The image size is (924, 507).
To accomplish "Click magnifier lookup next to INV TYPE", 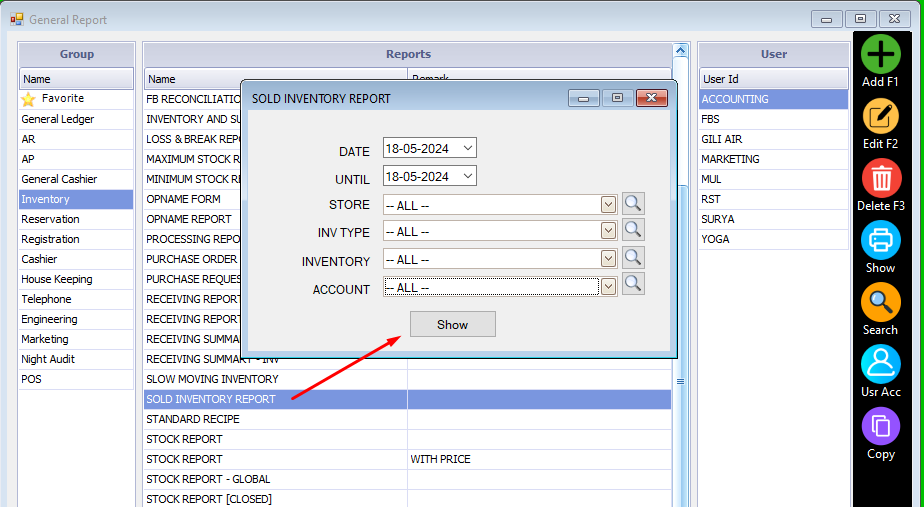I will (633, 229).
